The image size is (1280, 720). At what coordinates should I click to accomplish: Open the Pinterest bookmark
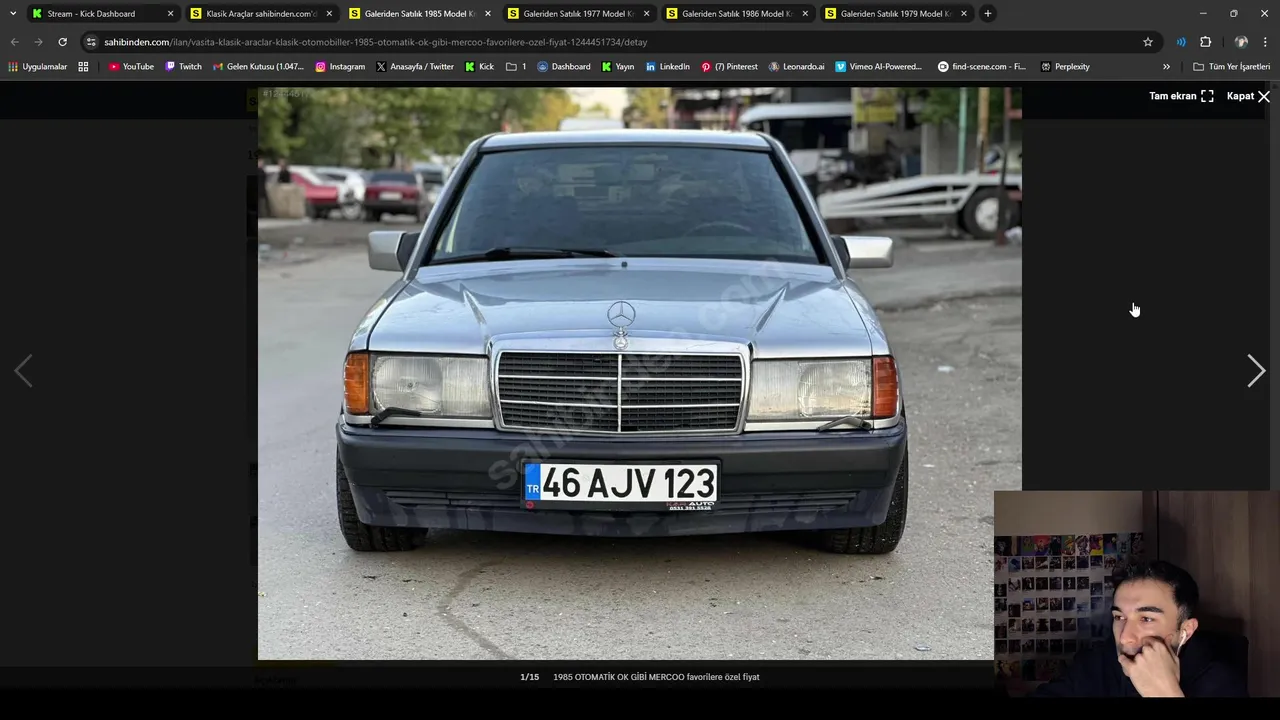point(729,67)
